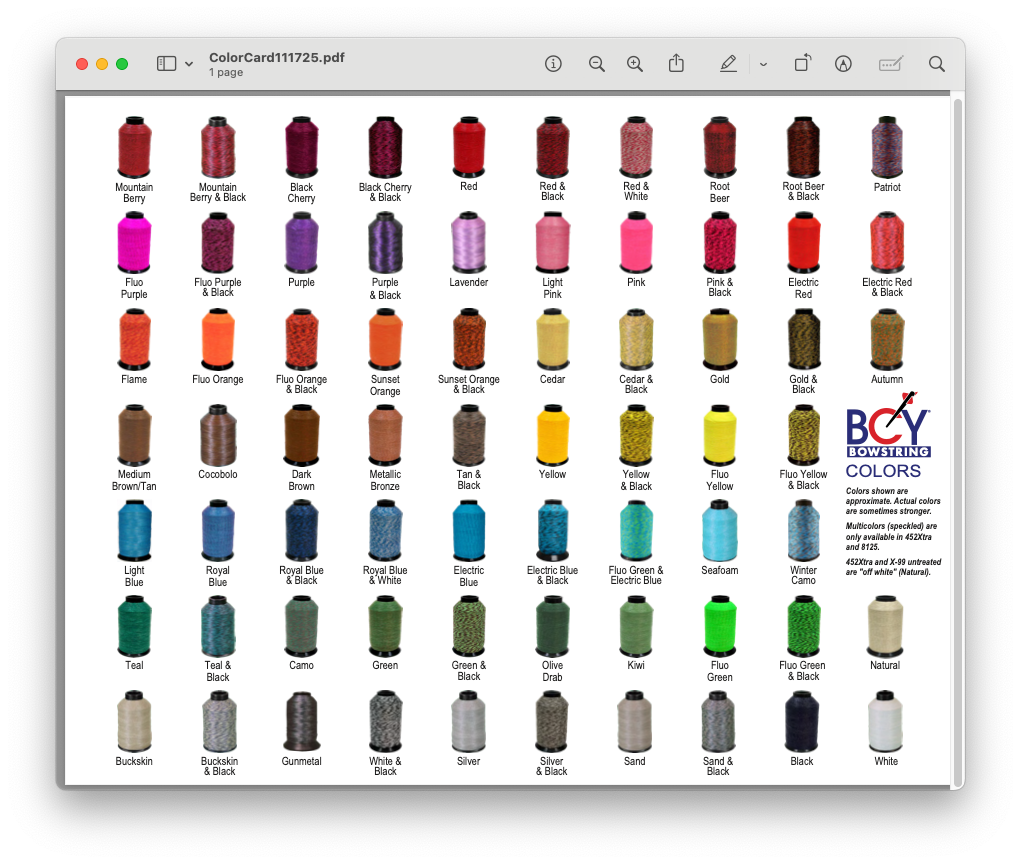Viewport: 1021px width, 864px height.
Task: Click the 'Tan & Black' label
Action: tap(469, 480)
